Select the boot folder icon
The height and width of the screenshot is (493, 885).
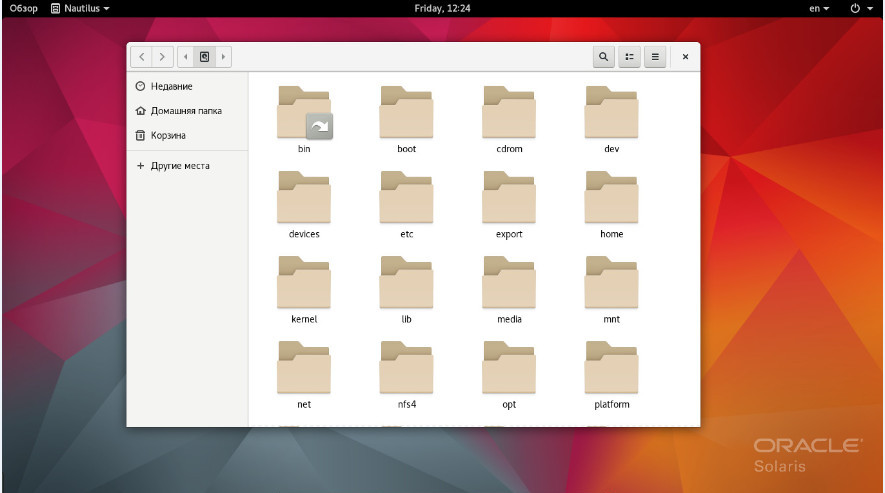[x=406, y=112]
